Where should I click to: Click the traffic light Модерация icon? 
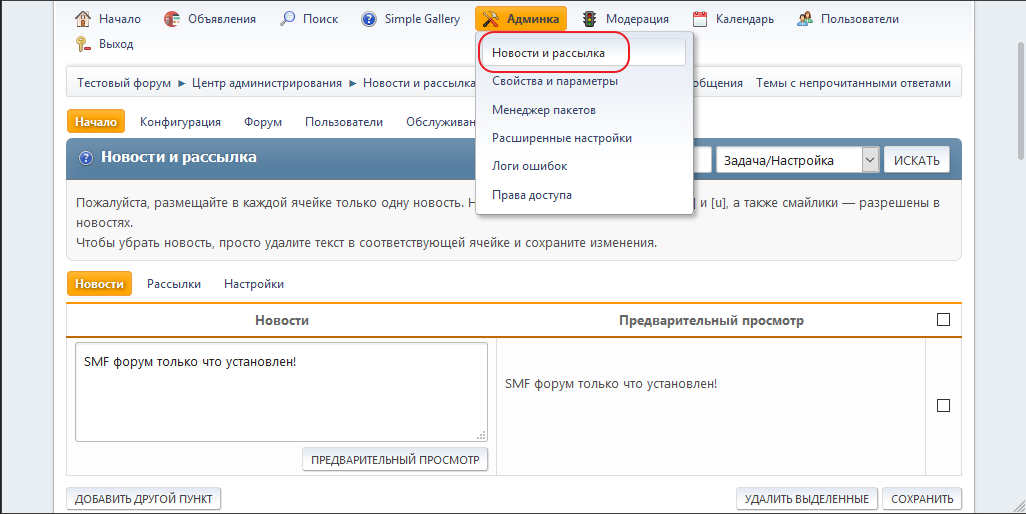(590, 19)
